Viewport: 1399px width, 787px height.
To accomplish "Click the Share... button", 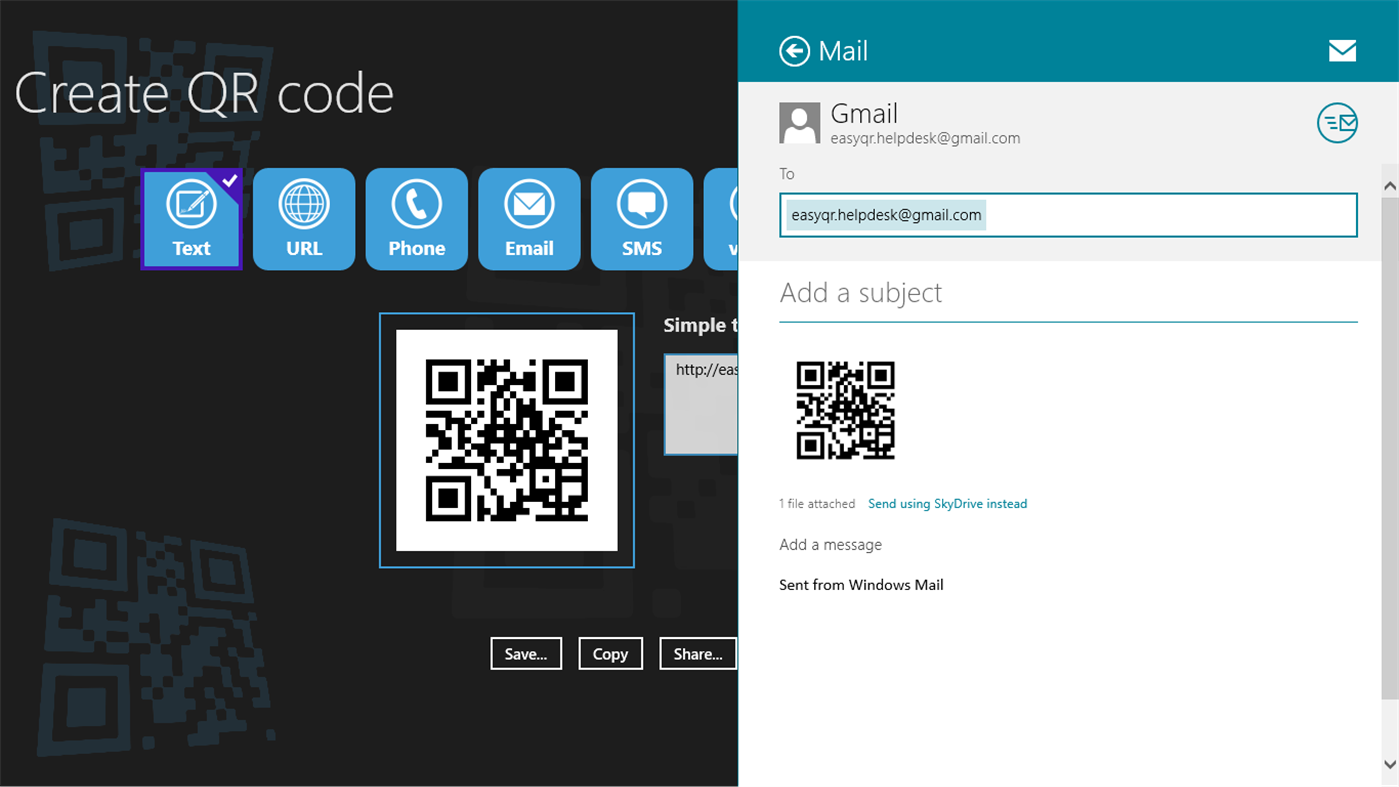I will click(x=697, y=653).
